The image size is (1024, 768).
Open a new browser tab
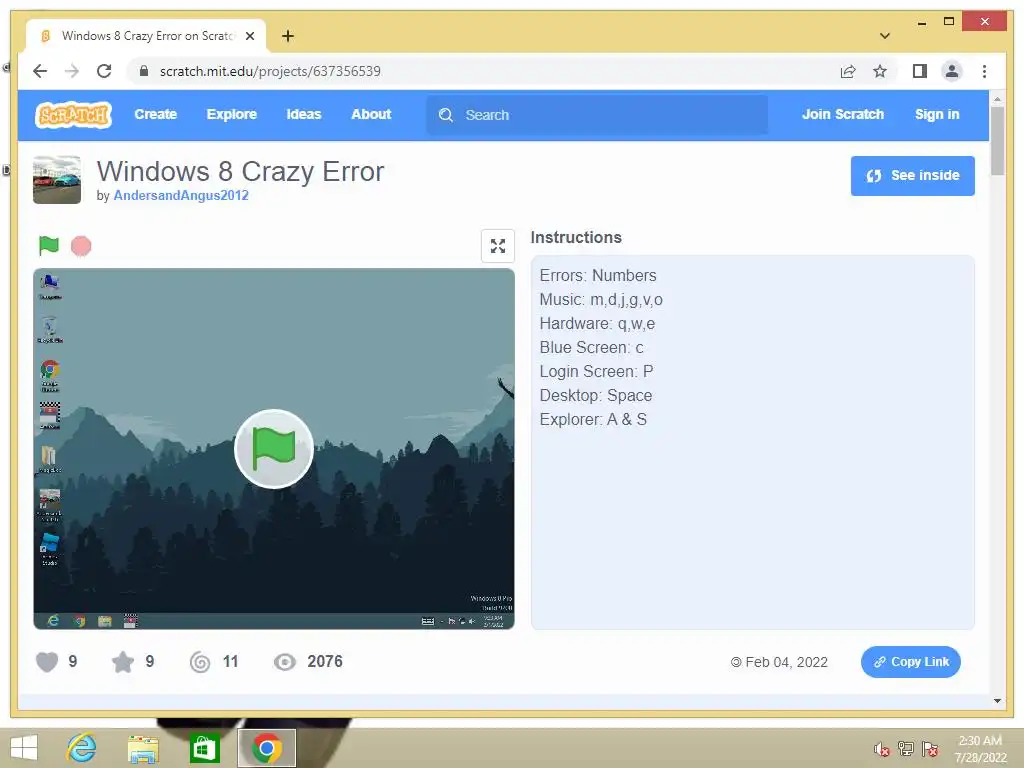(287, 36)
